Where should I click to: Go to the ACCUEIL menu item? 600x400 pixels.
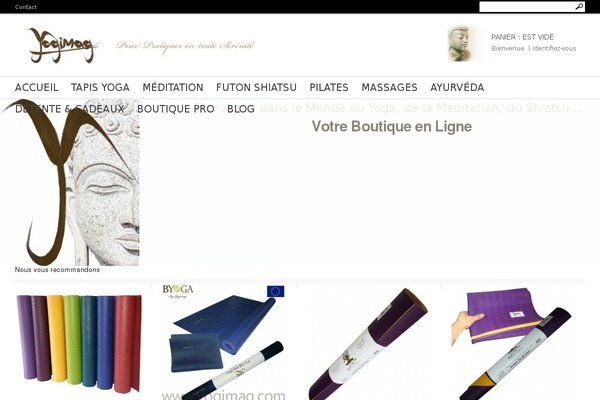tap(37, 87)
